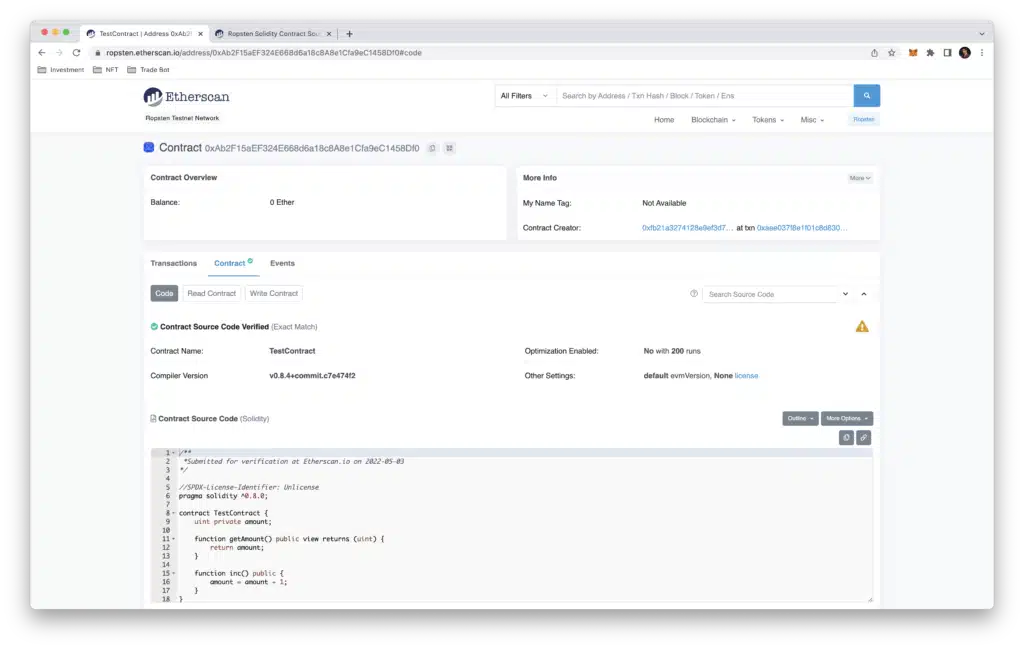Click the yellow compiler warning triangle

coord(862,326)
